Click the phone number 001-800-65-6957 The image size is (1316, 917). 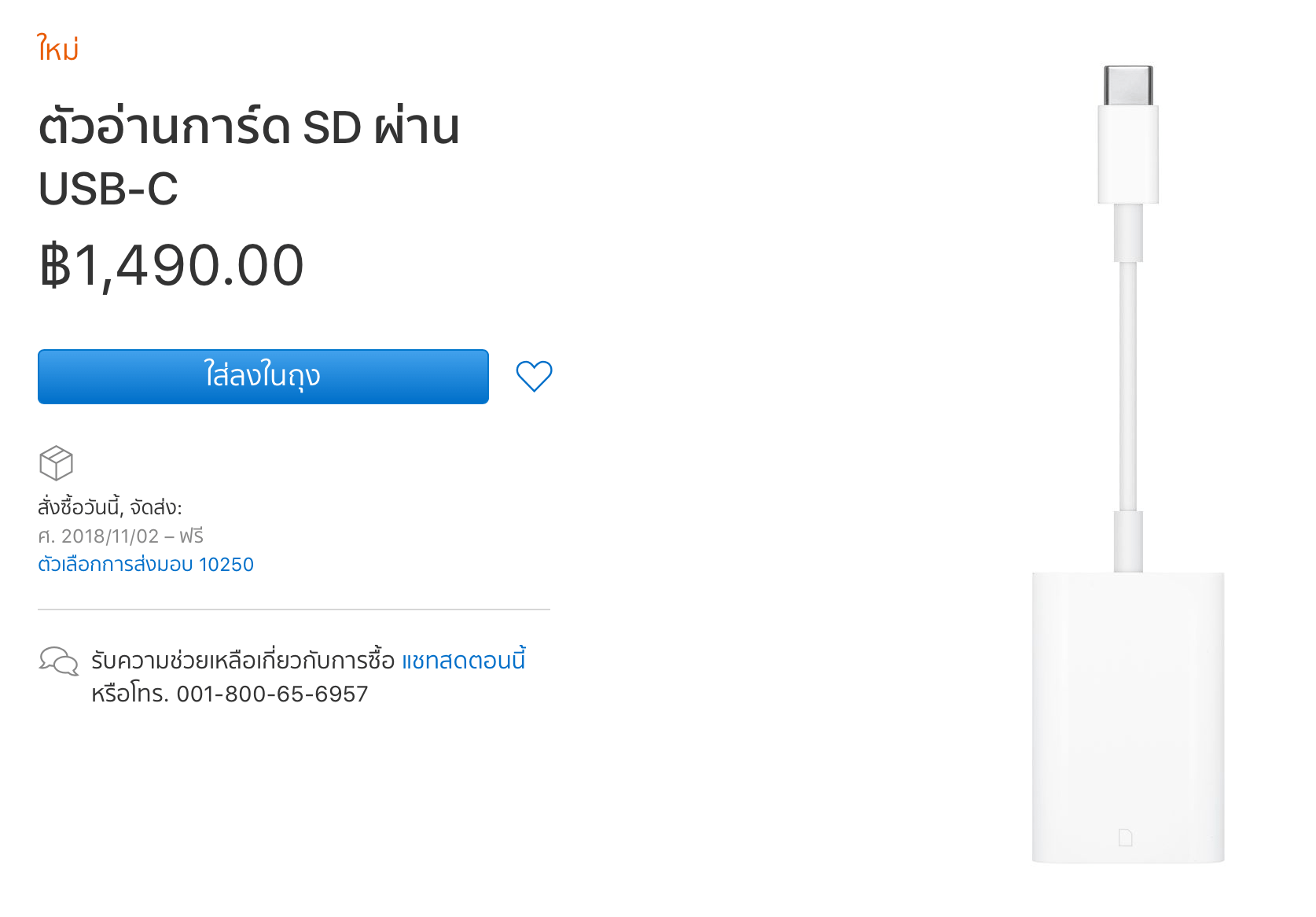(272, 694)
